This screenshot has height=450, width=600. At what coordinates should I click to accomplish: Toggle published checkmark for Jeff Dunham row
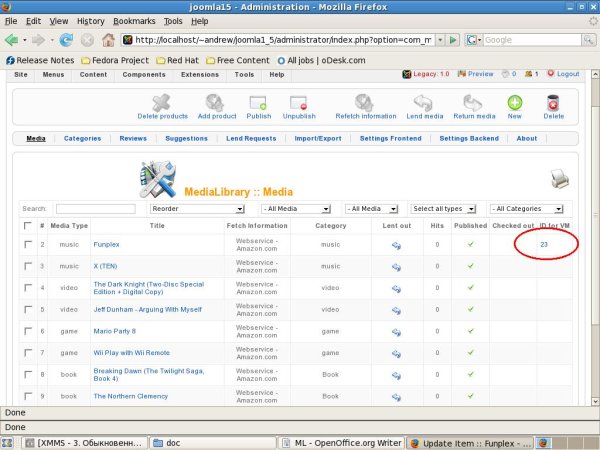point(471,309)
